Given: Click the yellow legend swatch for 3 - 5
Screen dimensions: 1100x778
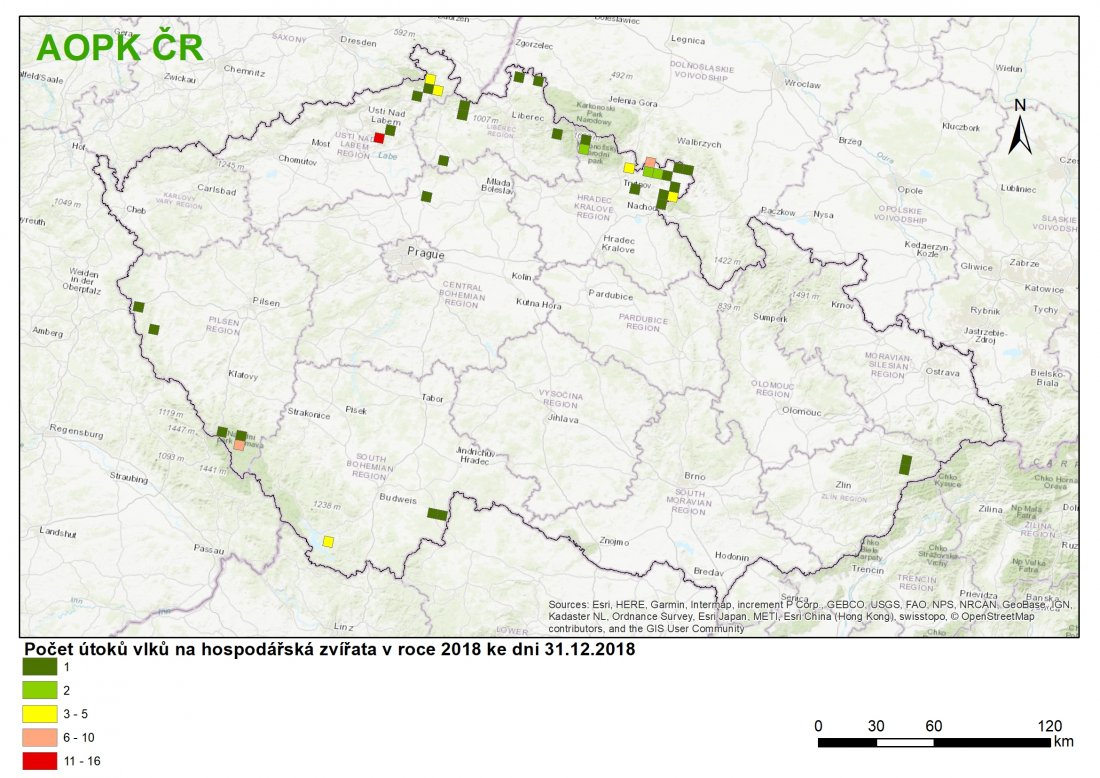Looking at the screenshot, I should (43, 714).
